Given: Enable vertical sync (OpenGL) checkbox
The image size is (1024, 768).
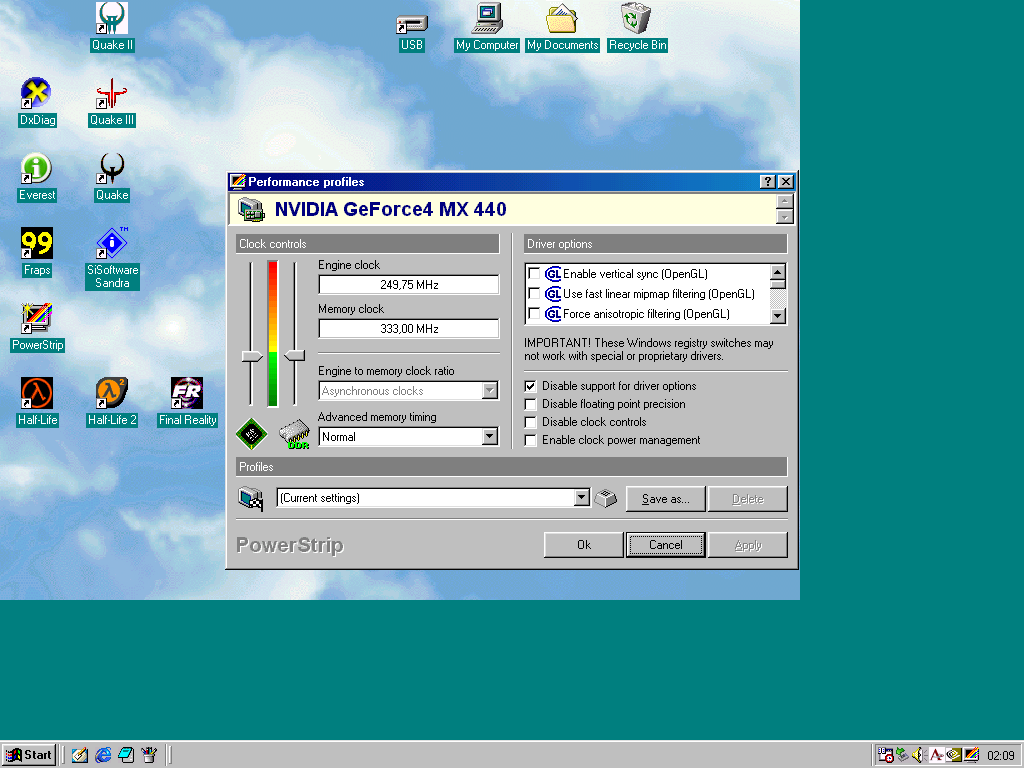Looking at the screenshot, I should (x=534, y=274).
